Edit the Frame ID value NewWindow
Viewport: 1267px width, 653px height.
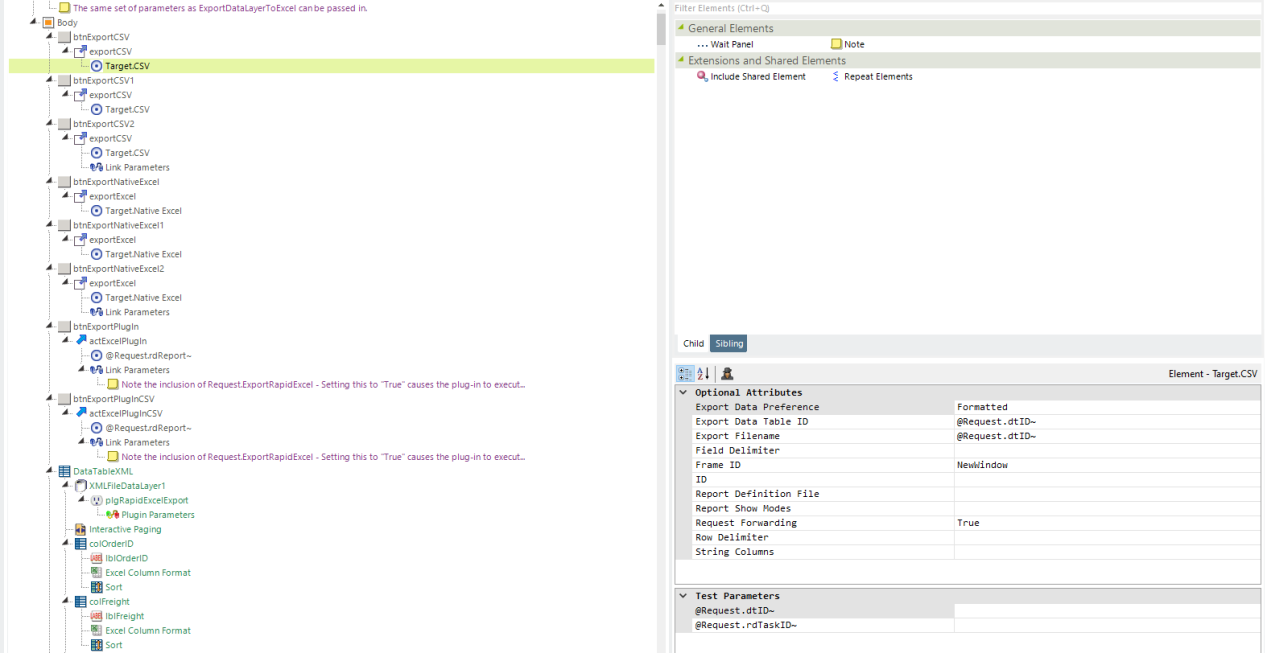coord(1107,465)
